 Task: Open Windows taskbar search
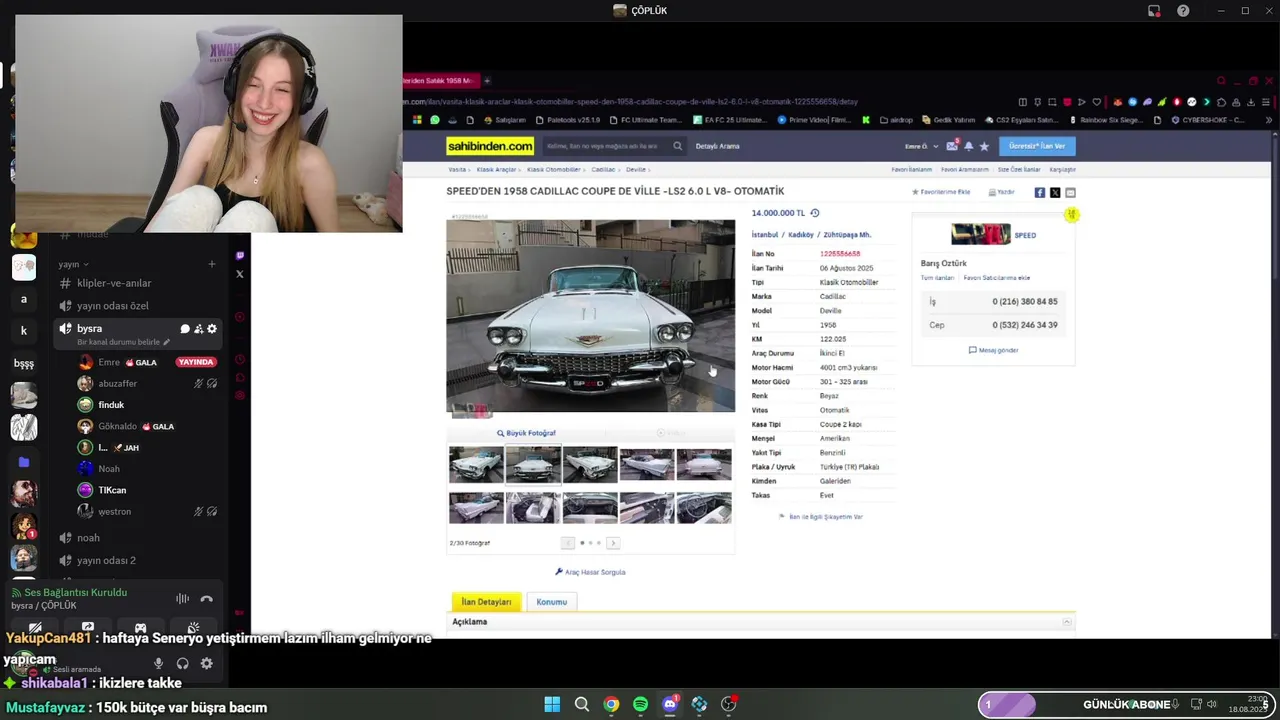tap(581, 704)
